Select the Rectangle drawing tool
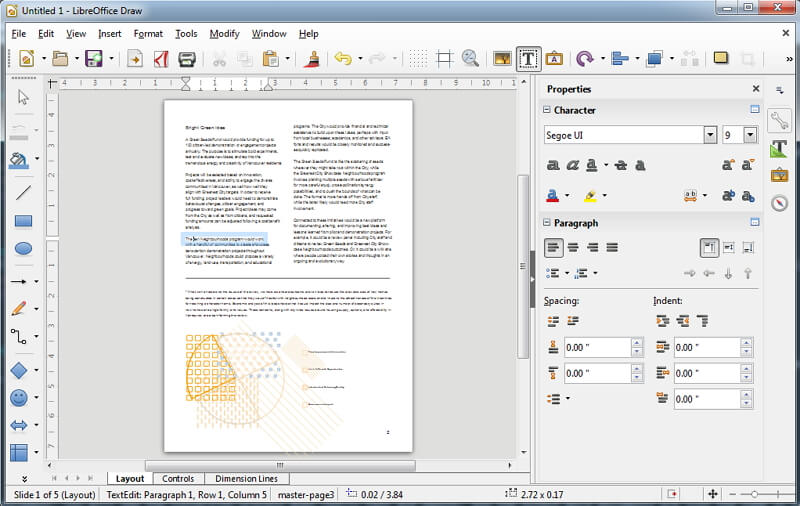This screenshot has height=506, width=800. (x=22, y=221)
